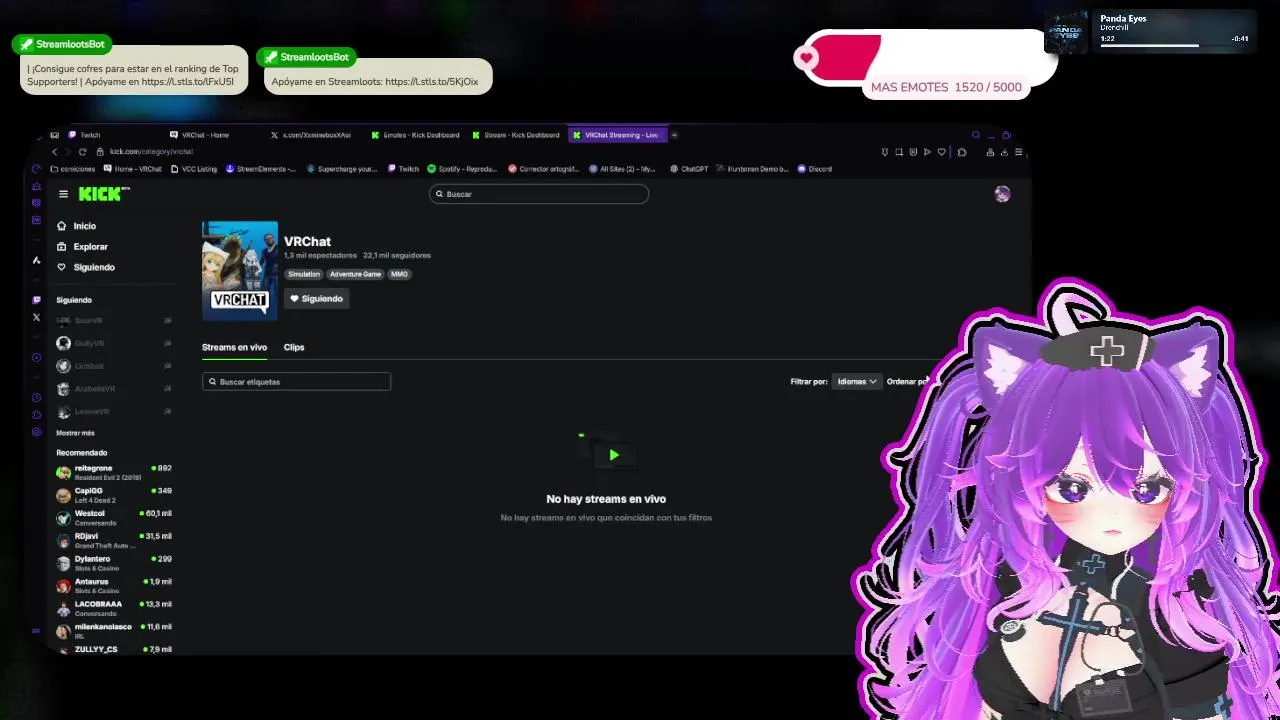This screenshot has height=720, width=1280.
Task: Click the Buscar etiquetas tag search field
Action: pyautogui.click(x=296, y=381)
